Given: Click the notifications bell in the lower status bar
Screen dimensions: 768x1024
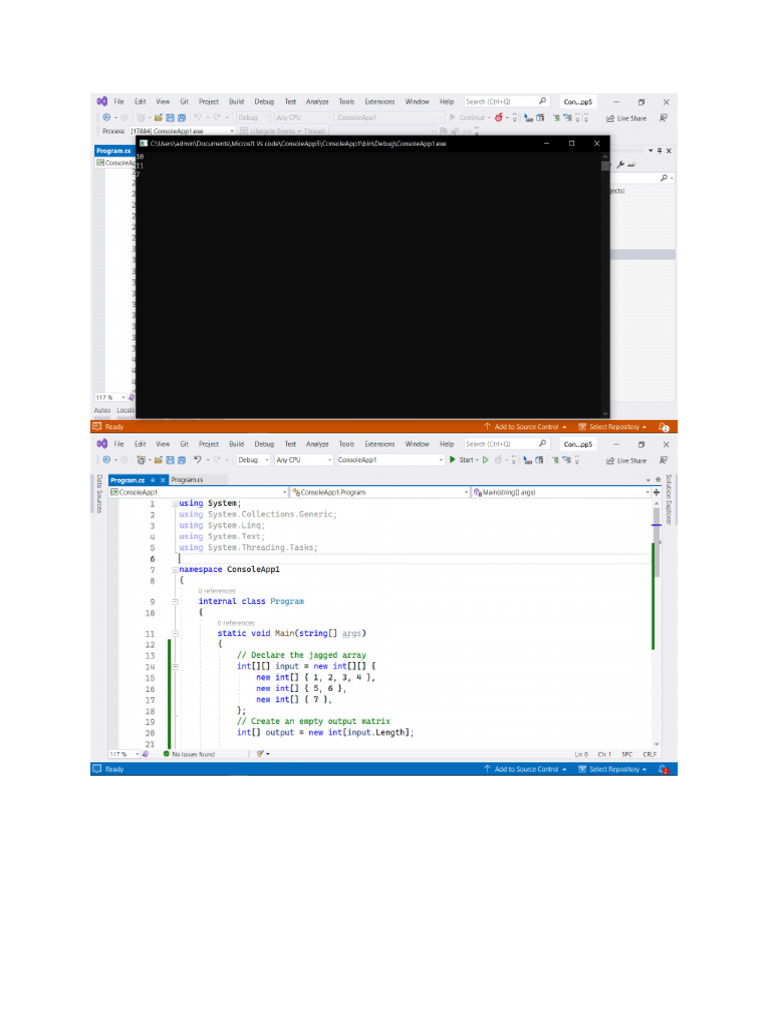Looking at the screenshot, I should (x=664, y=769).
